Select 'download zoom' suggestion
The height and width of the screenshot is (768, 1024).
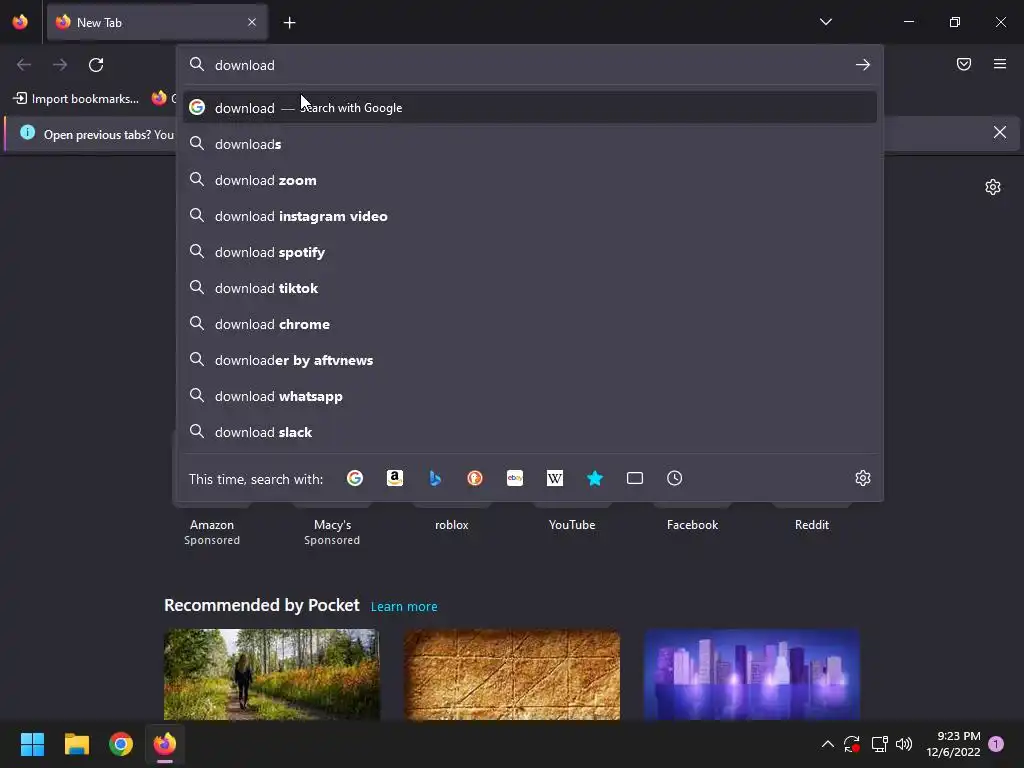pos(530,180)
